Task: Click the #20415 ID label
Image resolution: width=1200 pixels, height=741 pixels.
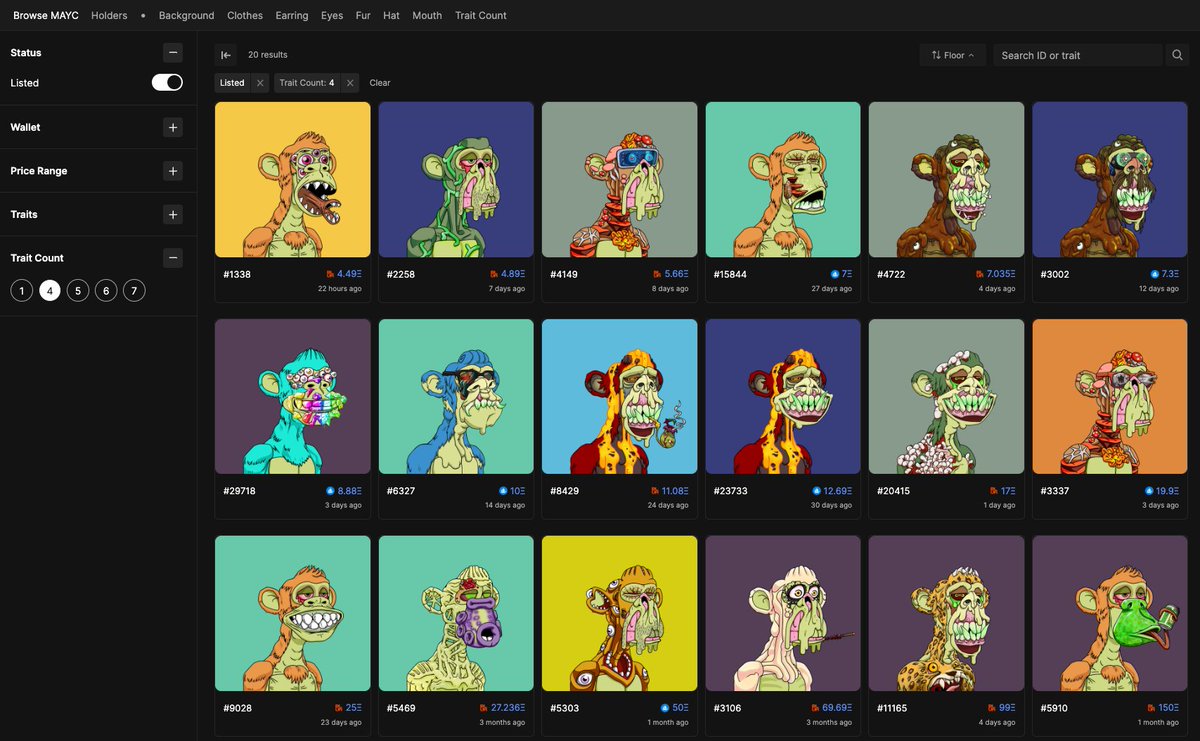Action: click(x=894, y=491)
